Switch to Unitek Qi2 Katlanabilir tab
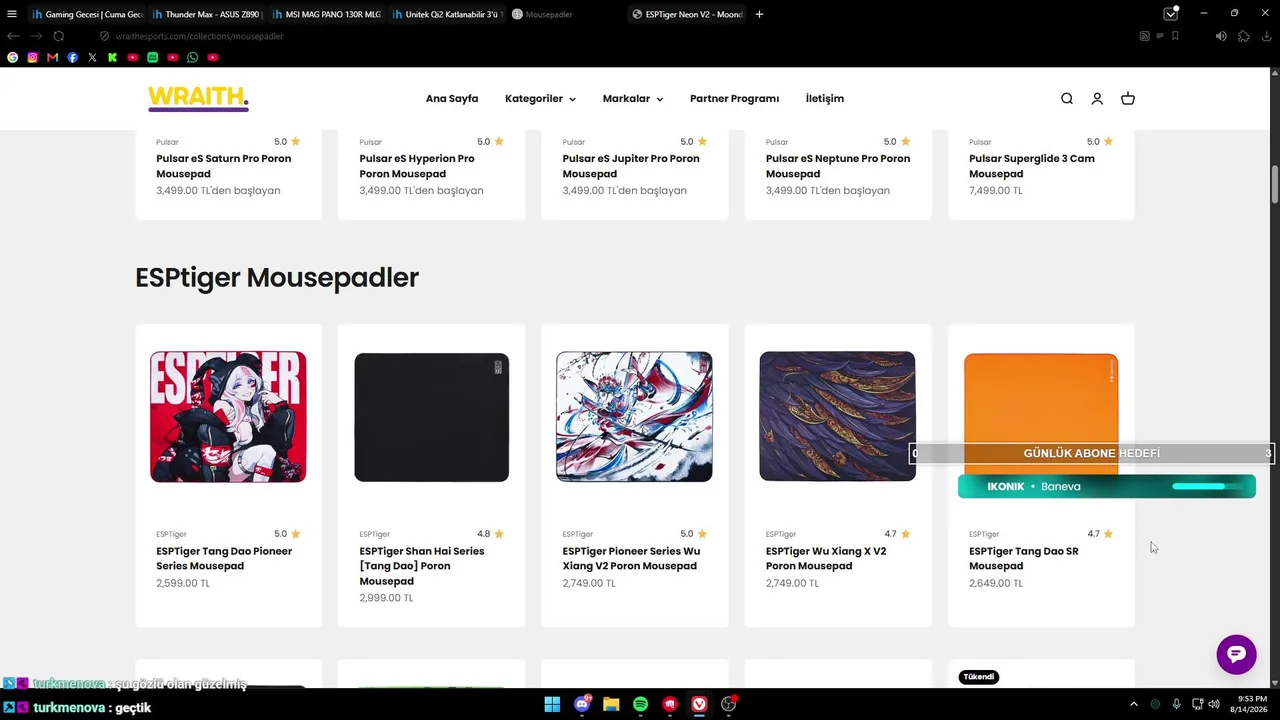 pyautogui.click(x=446, y=14)
